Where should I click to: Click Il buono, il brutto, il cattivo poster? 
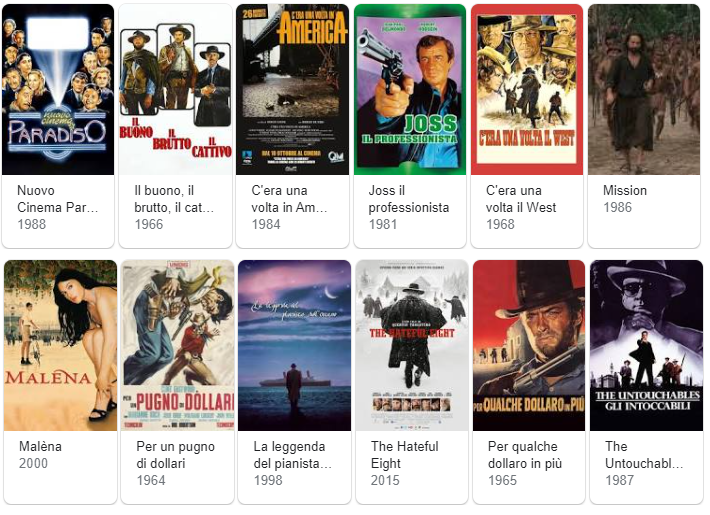(x=175, y=90)
